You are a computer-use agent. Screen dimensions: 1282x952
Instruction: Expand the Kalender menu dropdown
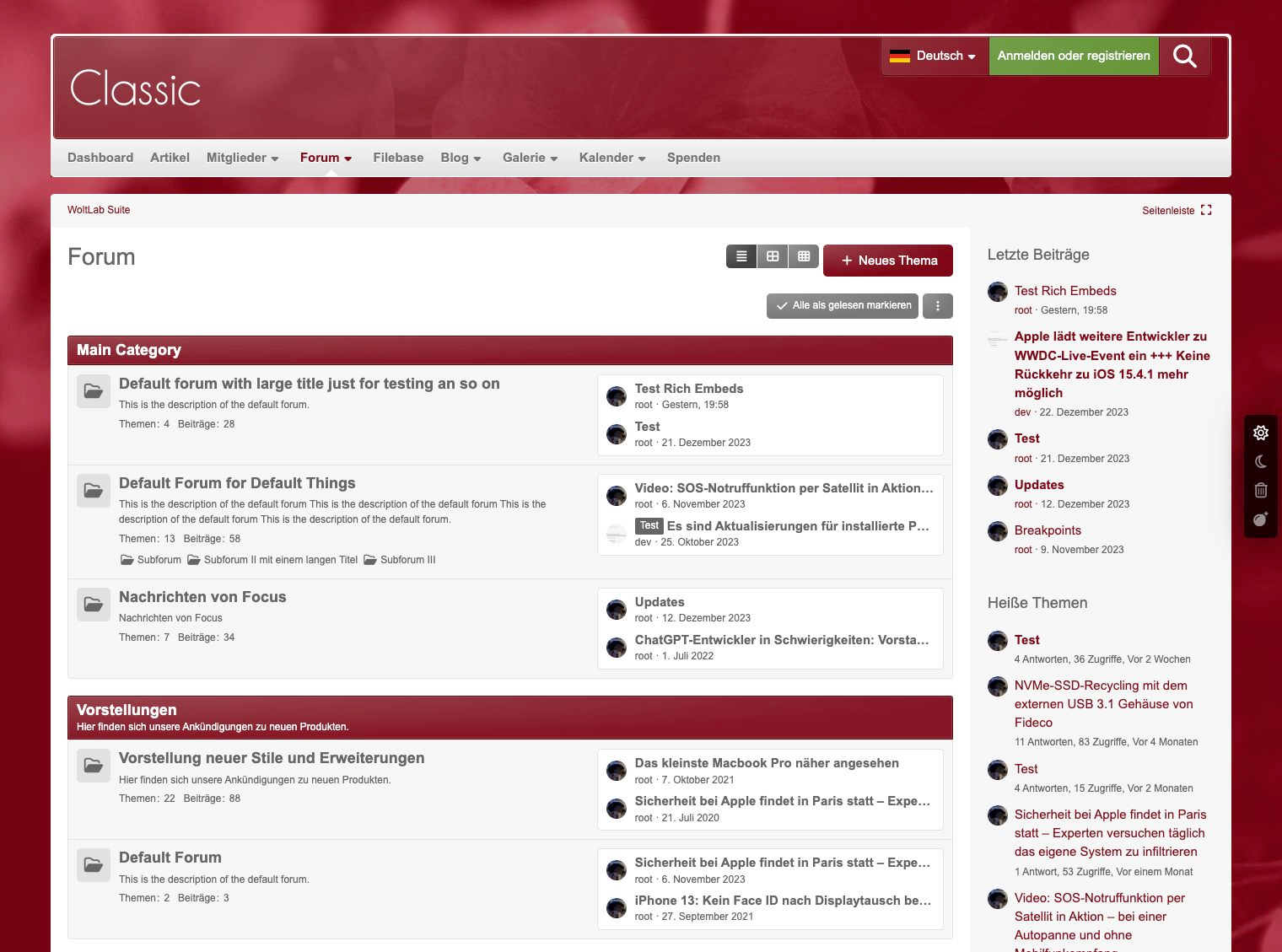[x=612, y=158]
